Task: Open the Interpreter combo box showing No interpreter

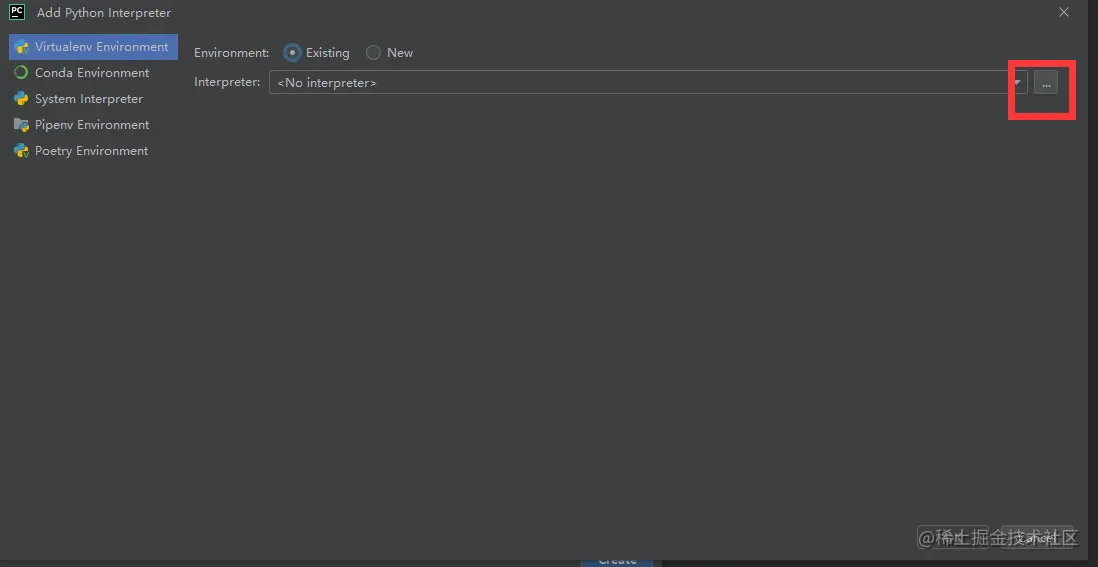Action: click(x=648, y=83)
